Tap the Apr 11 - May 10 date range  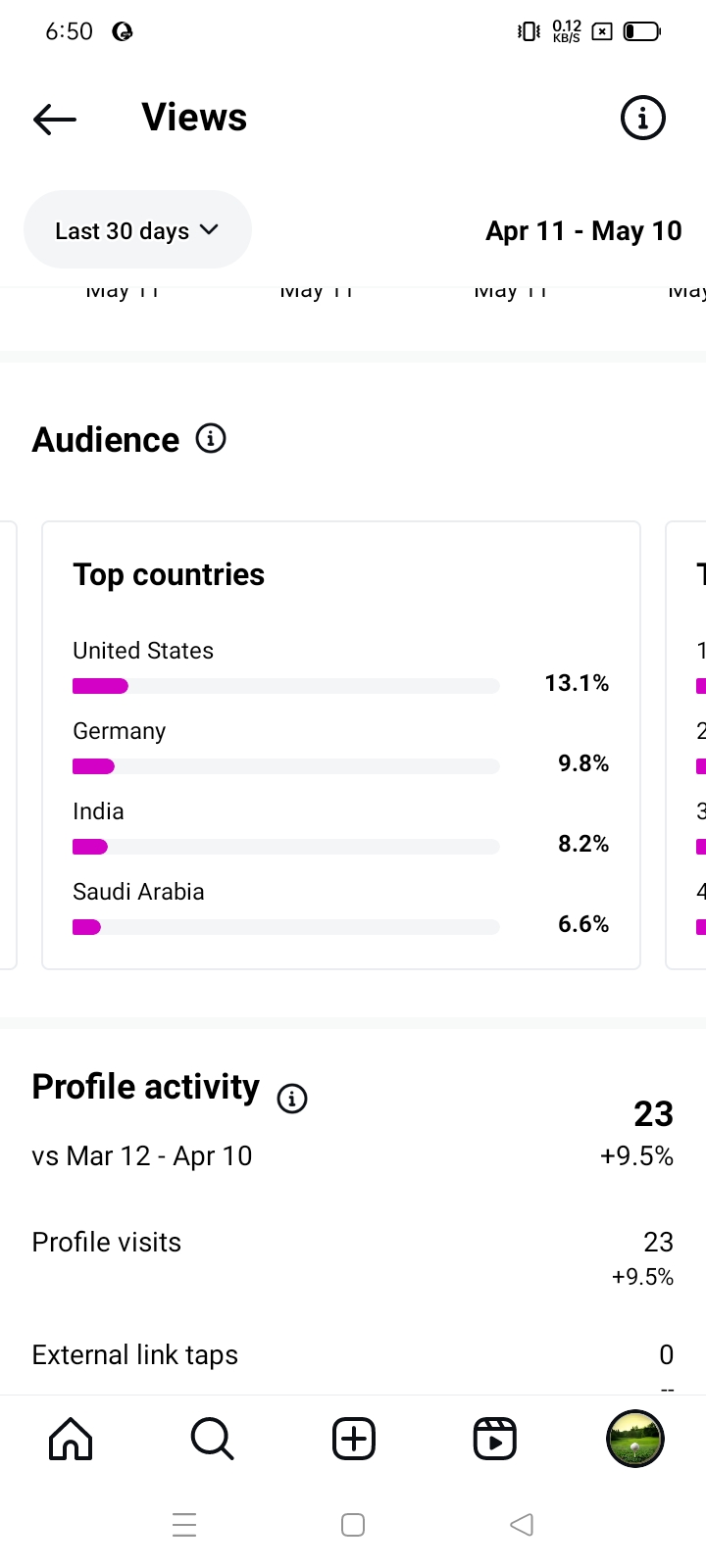pyautogui.click(x=583, y=231)
